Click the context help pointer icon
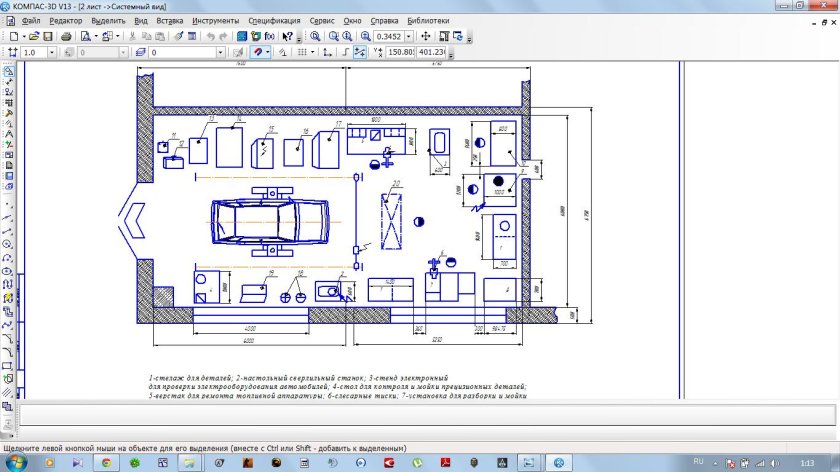The height and width of the screenshot is (472, 840). click(287, 36)
